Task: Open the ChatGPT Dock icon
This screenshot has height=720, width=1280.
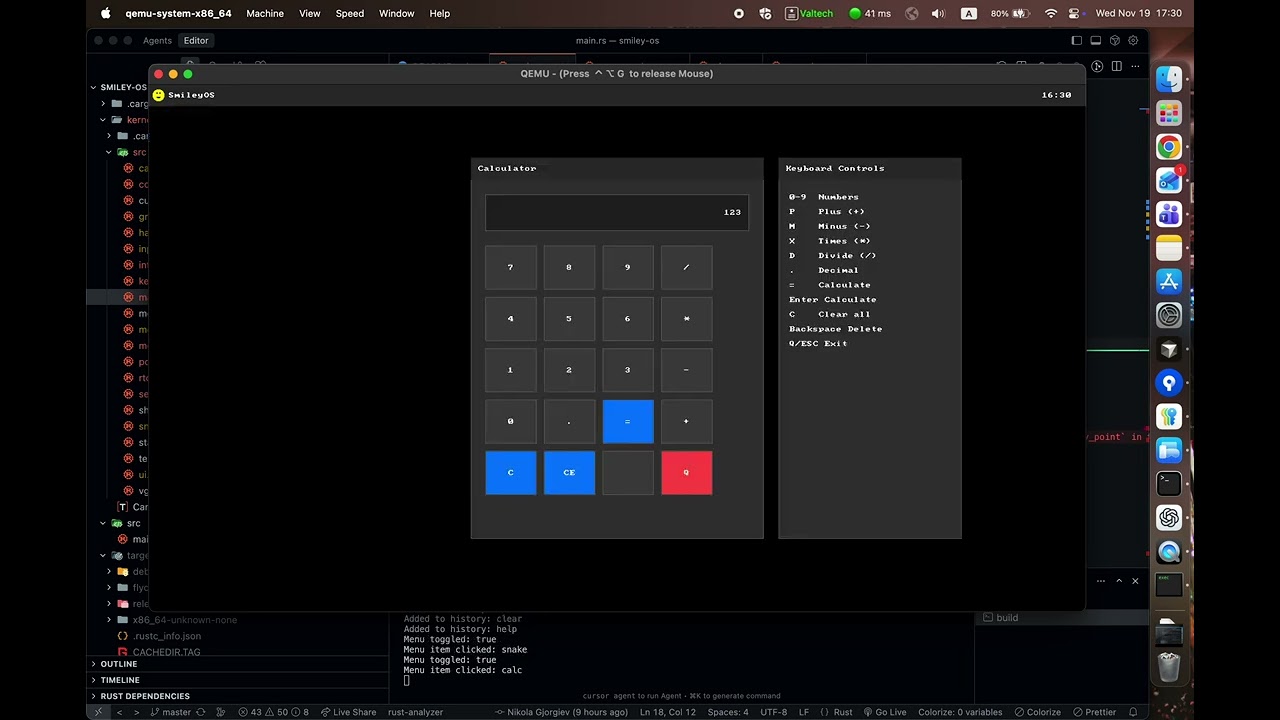Action: (1169, 518)
